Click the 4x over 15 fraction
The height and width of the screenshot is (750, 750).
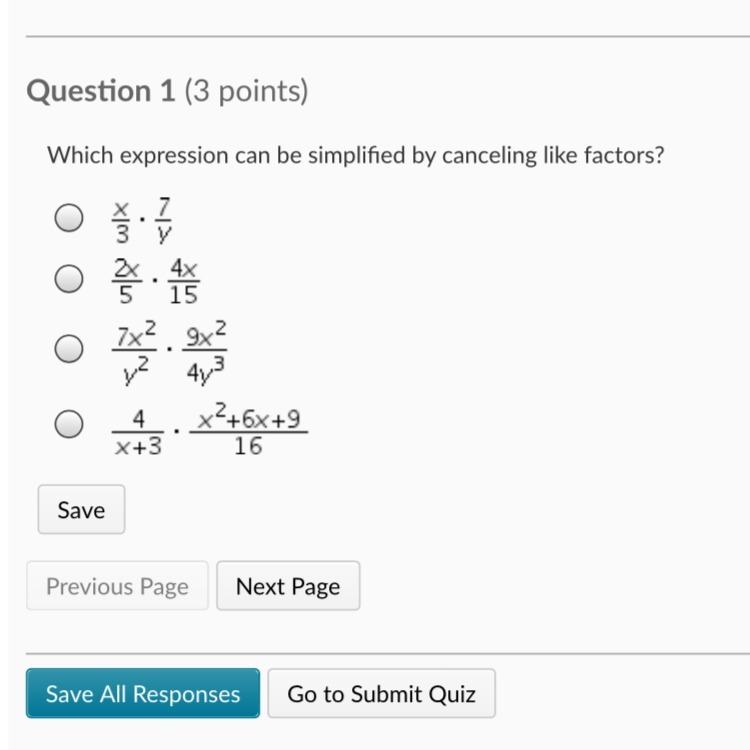coord(183,281)
